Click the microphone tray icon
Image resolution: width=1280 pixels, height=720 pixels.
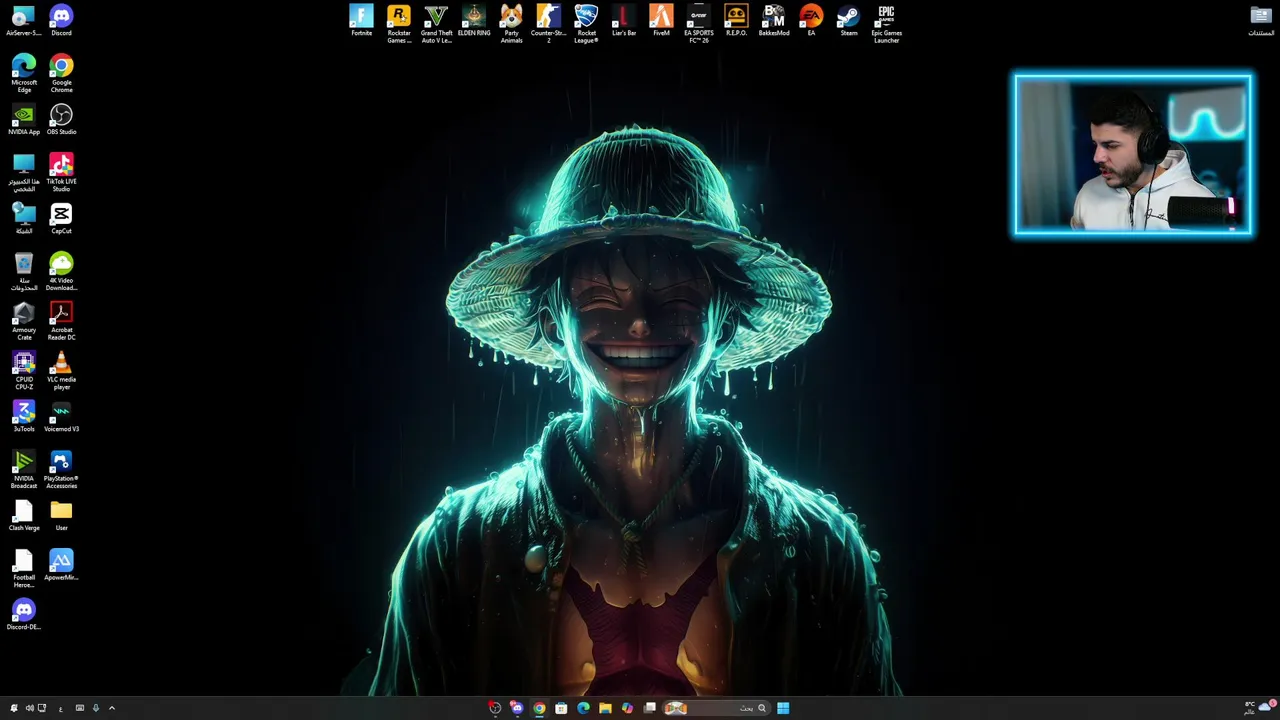[96, 708]
